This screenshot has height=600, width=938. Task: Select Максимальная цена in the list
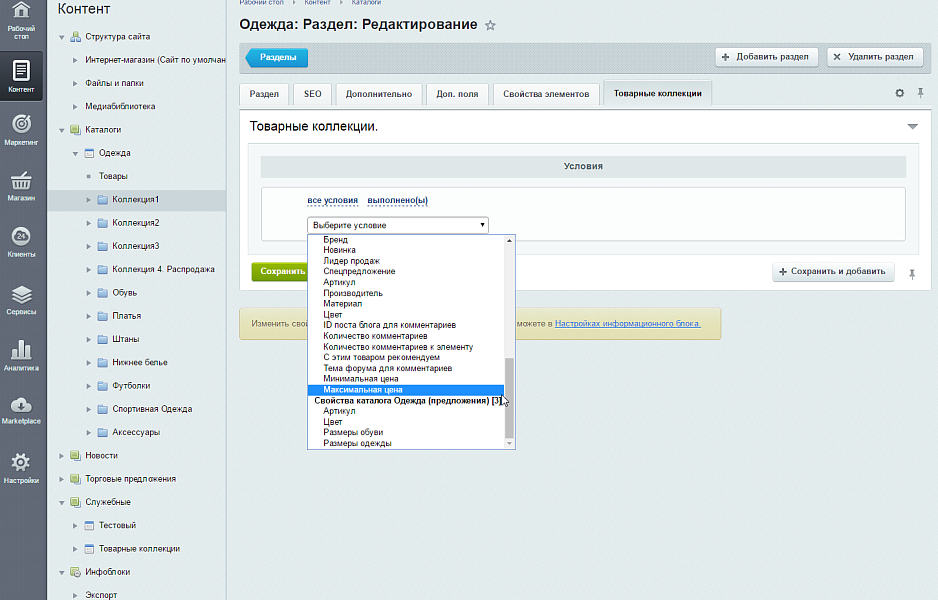point(362,390)
